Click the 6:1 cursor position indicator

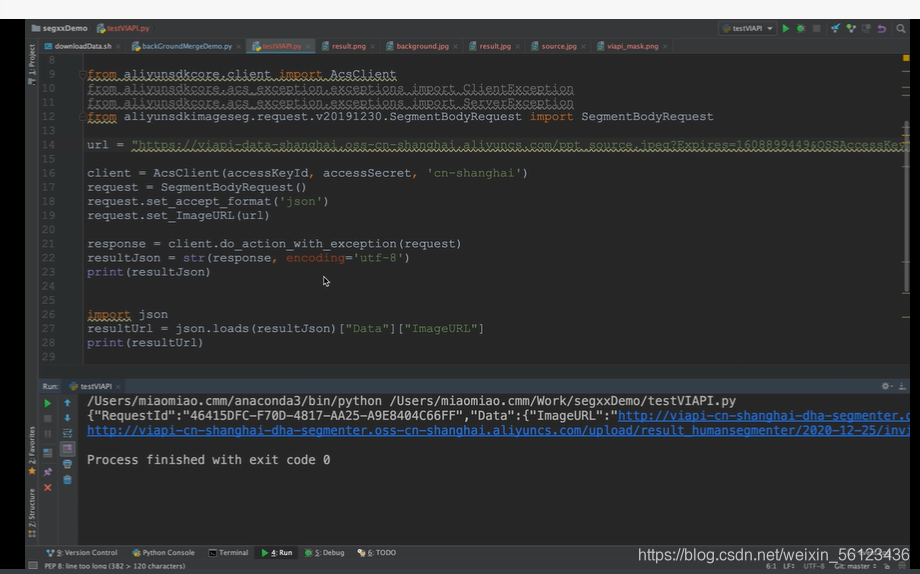click(771, 566)
